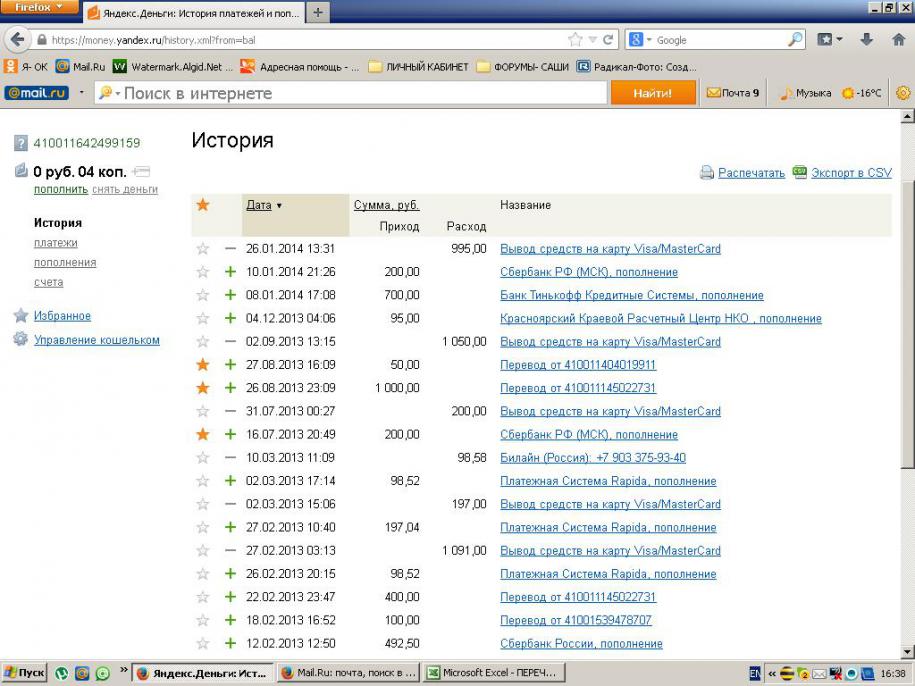Click the gear icon for Управление кошельком
This screenshot has height=686, width=915.
pyautogui.click(x=21, y=340)
